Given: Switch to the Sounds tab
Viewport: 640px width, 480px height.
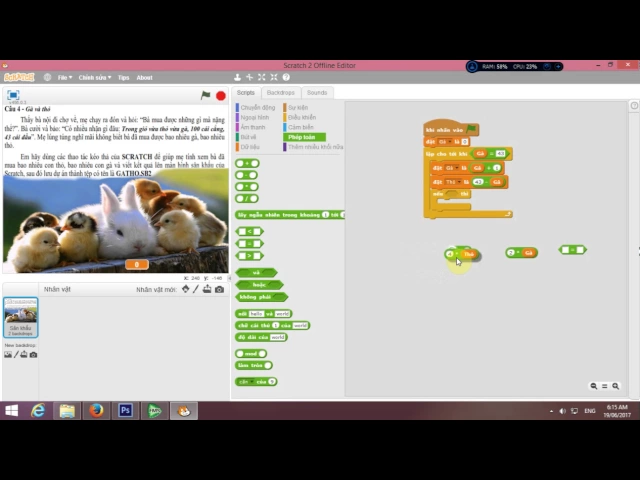Looking at the screenshot, I should pos(316,92).
